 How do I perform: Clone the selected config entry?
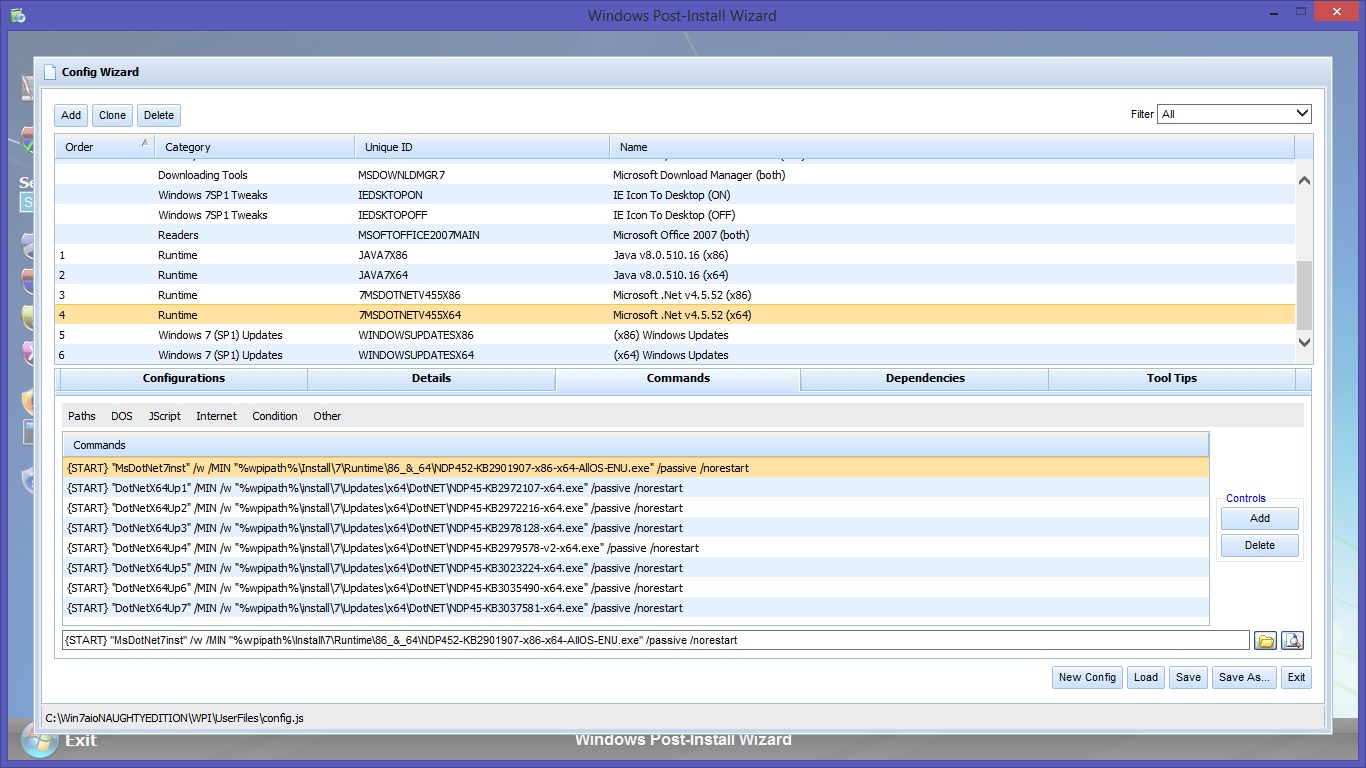coord(112,115)
